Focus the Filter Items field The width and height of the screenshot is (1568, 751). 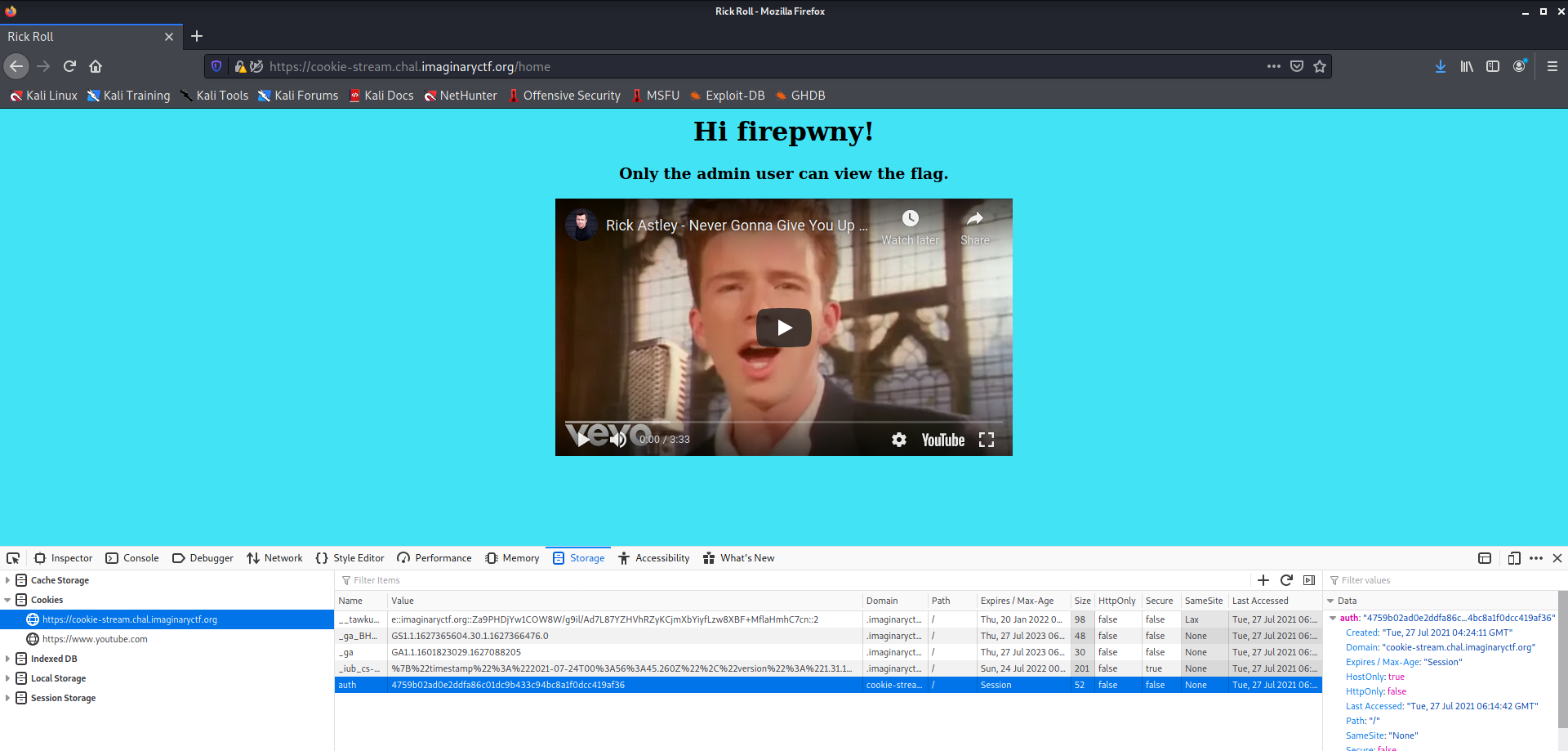(792, 580)
